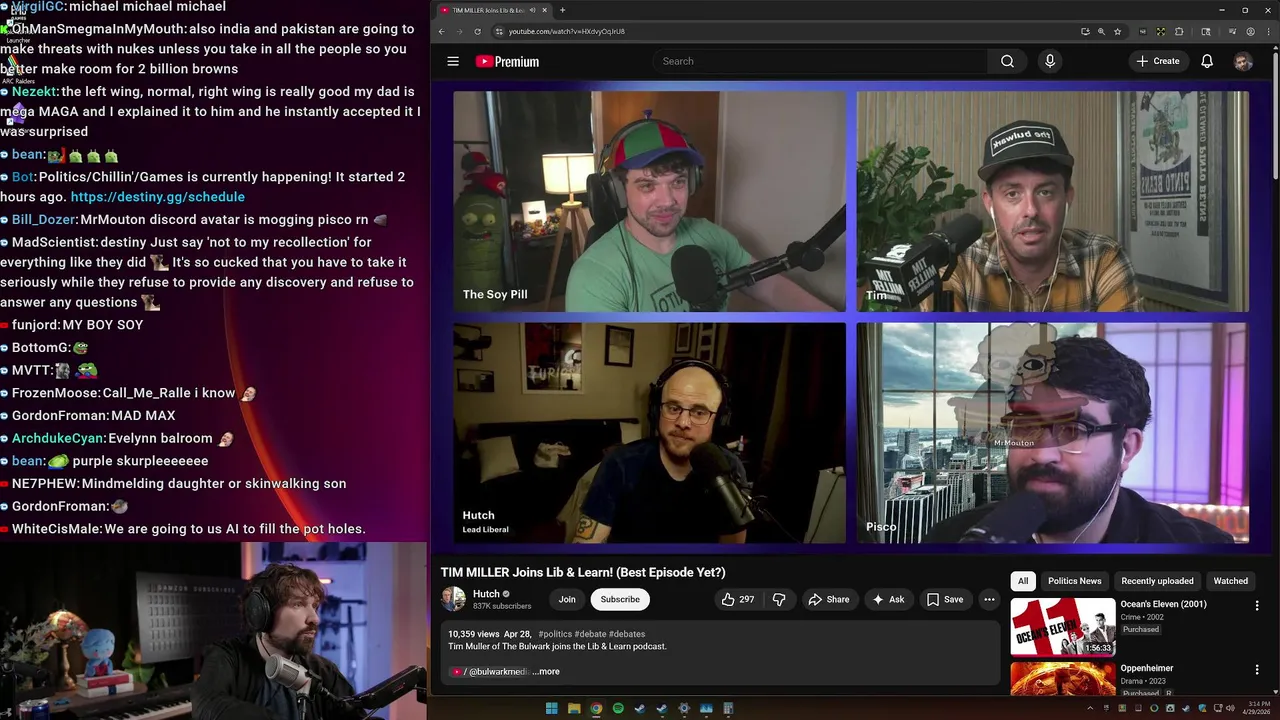Screen dimensions: 1280x720
Task: Subscribe to the Hutch channel
Action: point(620,599)
